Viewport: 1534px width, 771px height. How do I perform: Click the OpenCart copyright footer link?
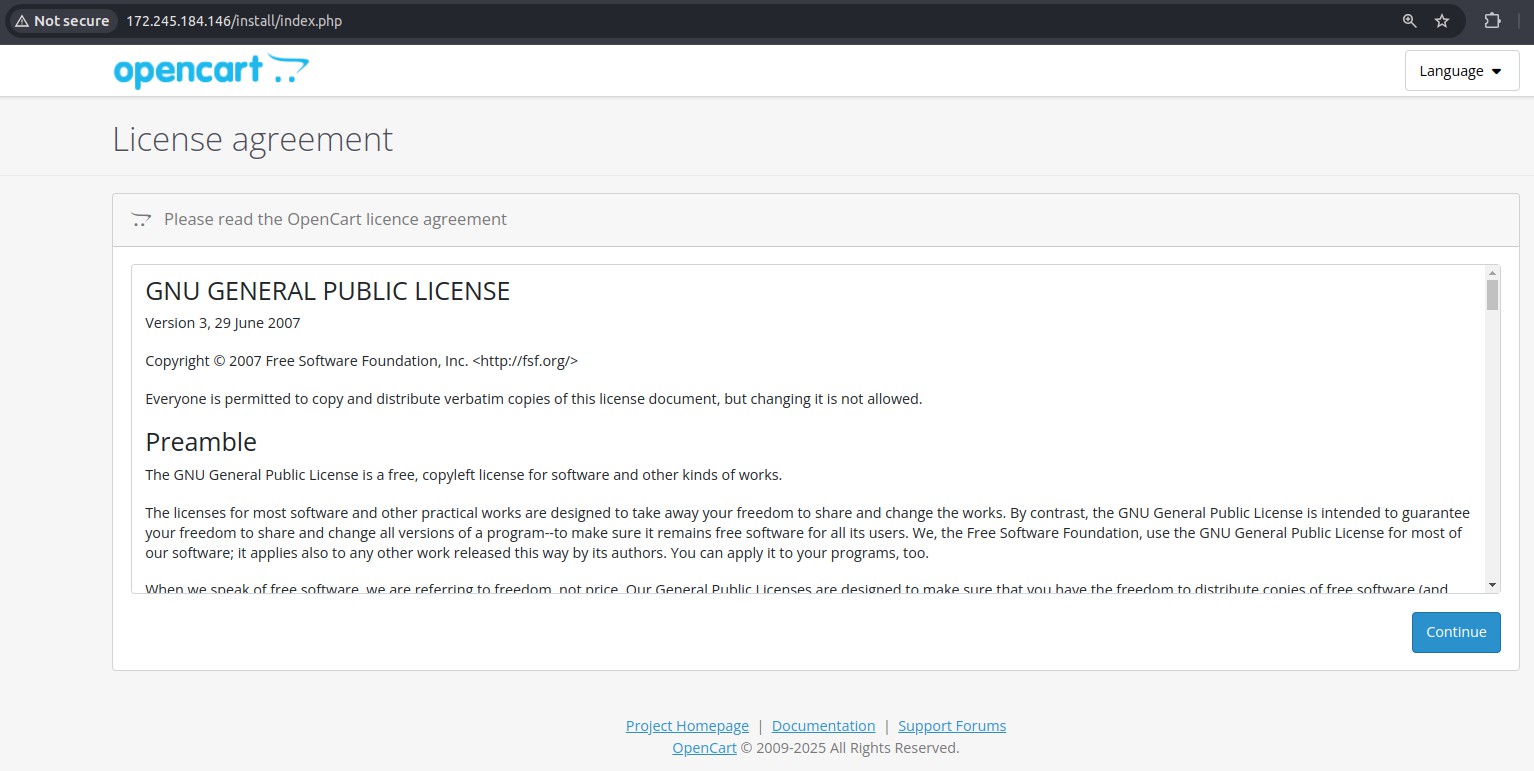(x=704, y=748)
